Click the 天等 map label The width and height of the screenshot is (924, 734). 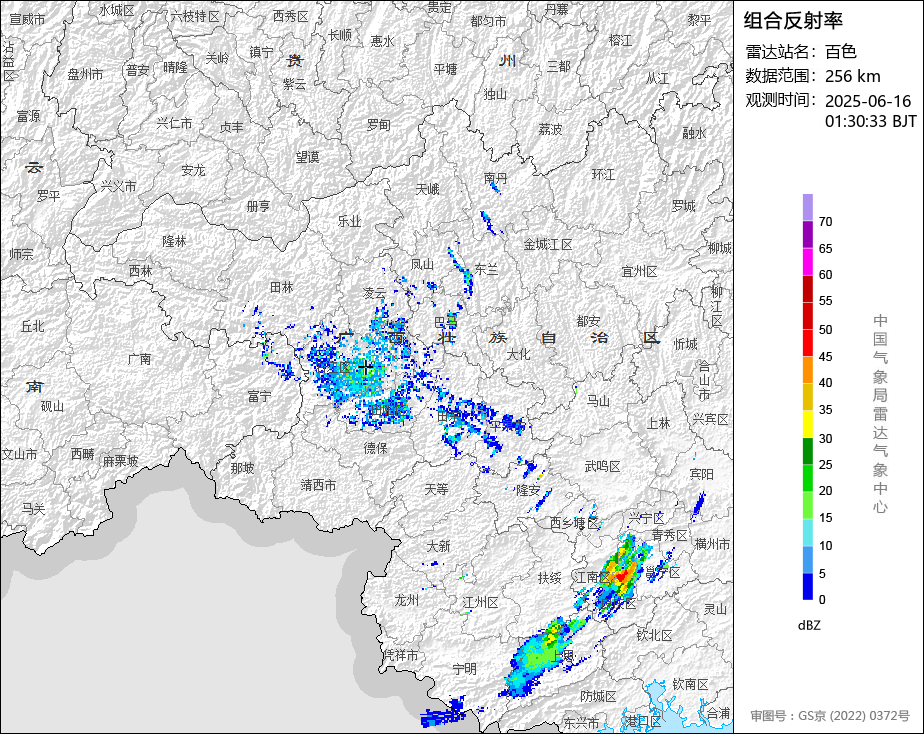click(436, 489)
